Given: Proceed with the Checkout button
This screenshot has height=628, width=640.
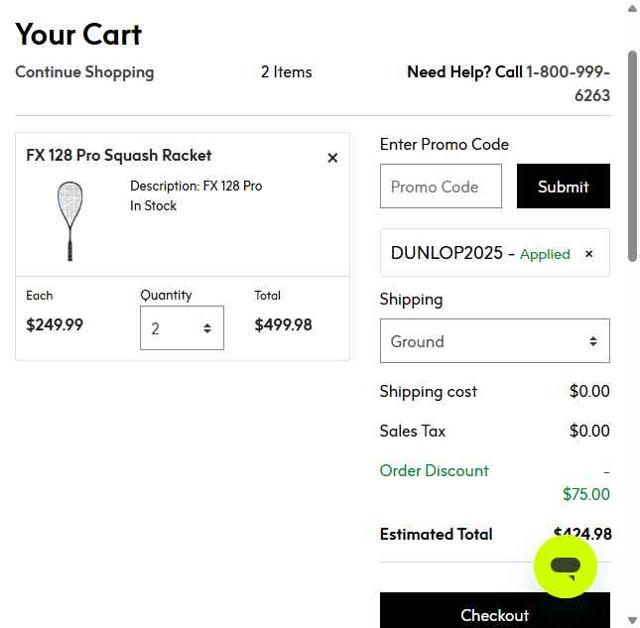Looking at the screenshot, I should pos(494,612).
